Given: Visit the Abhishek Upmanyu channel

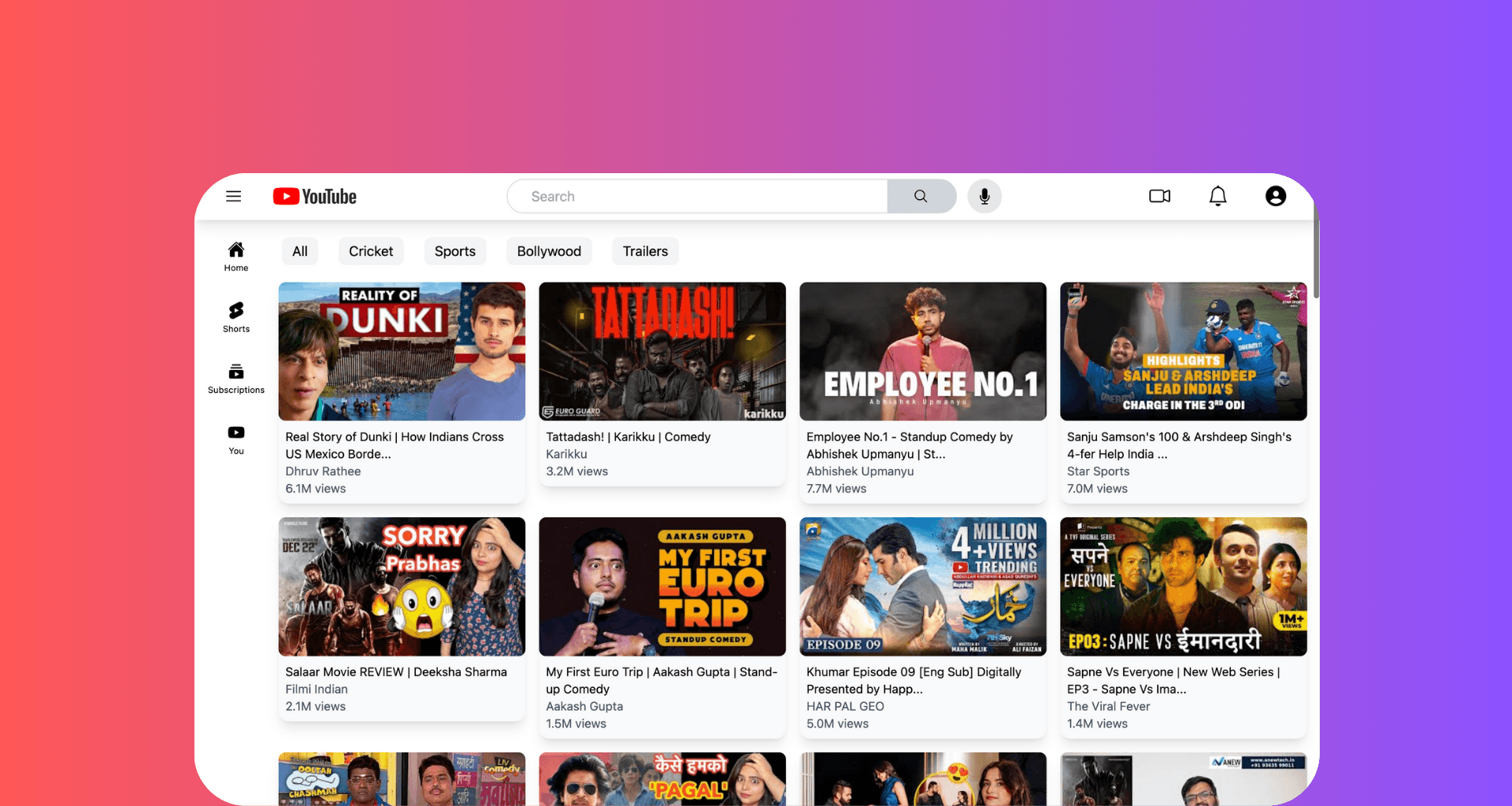Looking at the screenshot, I should 860,471.
